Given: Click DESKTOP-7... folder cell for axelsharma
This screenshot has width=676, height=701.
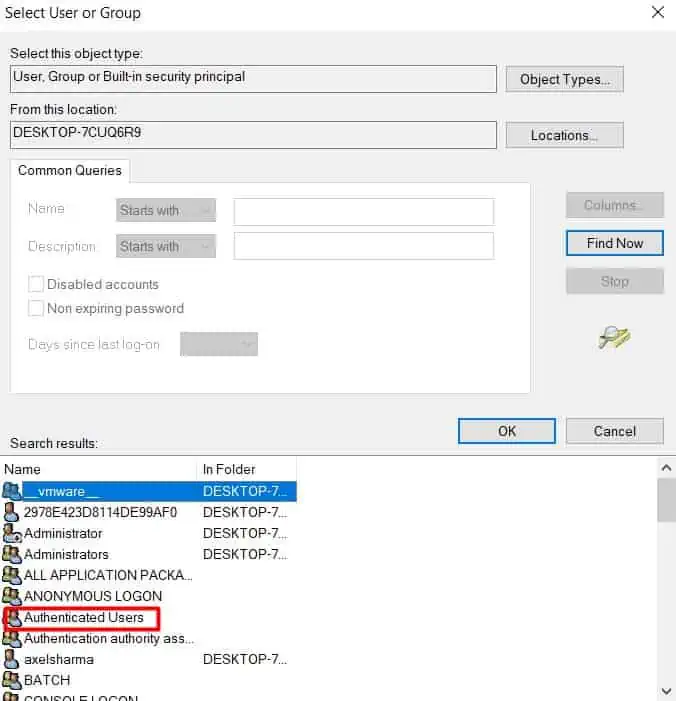Looking at the screenshot, I should (245, 660).
